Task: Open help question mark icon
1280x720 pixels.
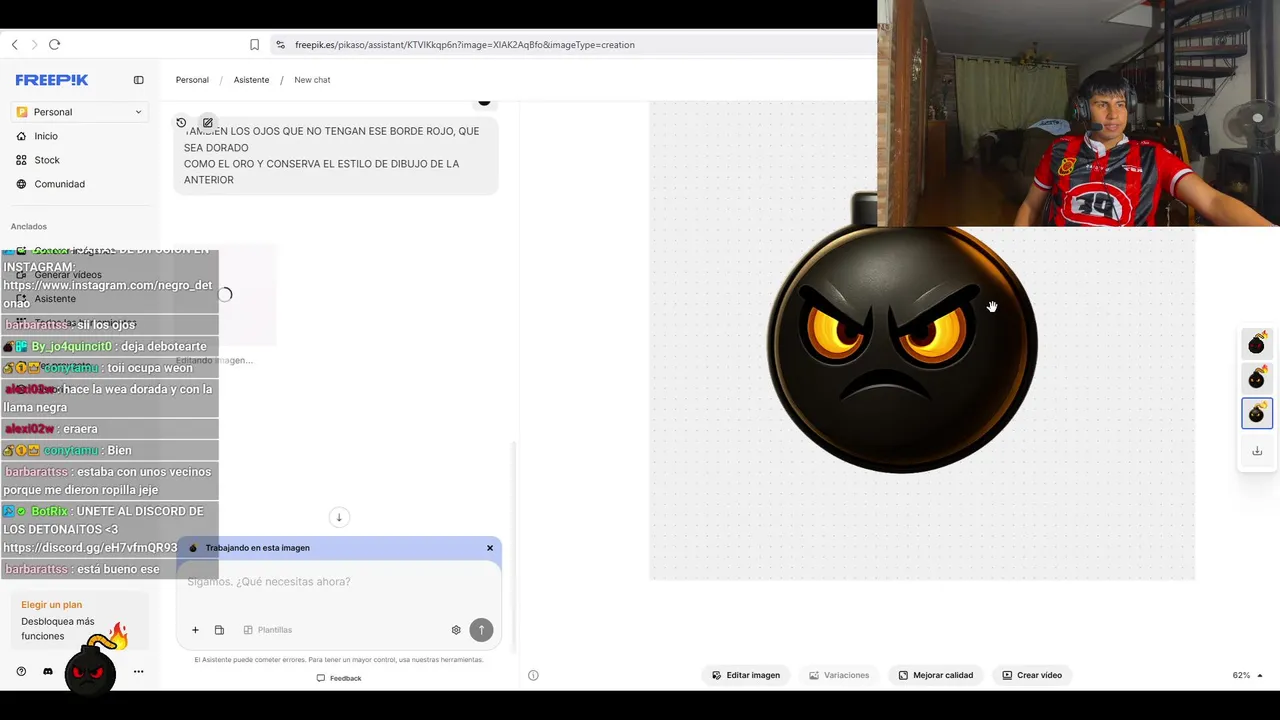Action: (x=21, y=672)
